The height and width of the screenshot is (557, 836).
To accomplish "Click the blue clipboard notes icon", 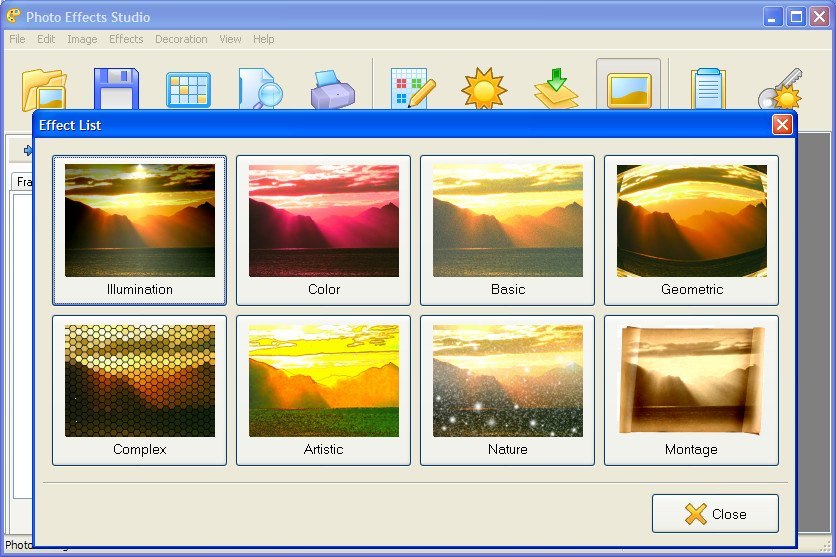I will (x=708, y=88).
